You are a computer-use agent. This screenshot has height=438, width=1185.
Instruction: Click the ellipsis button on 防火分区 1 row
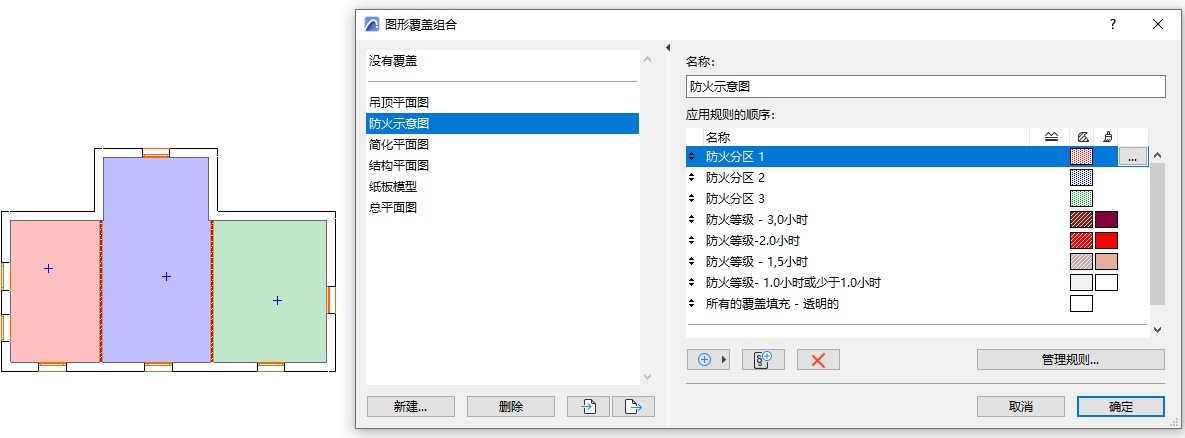[x=1132, y=157]
